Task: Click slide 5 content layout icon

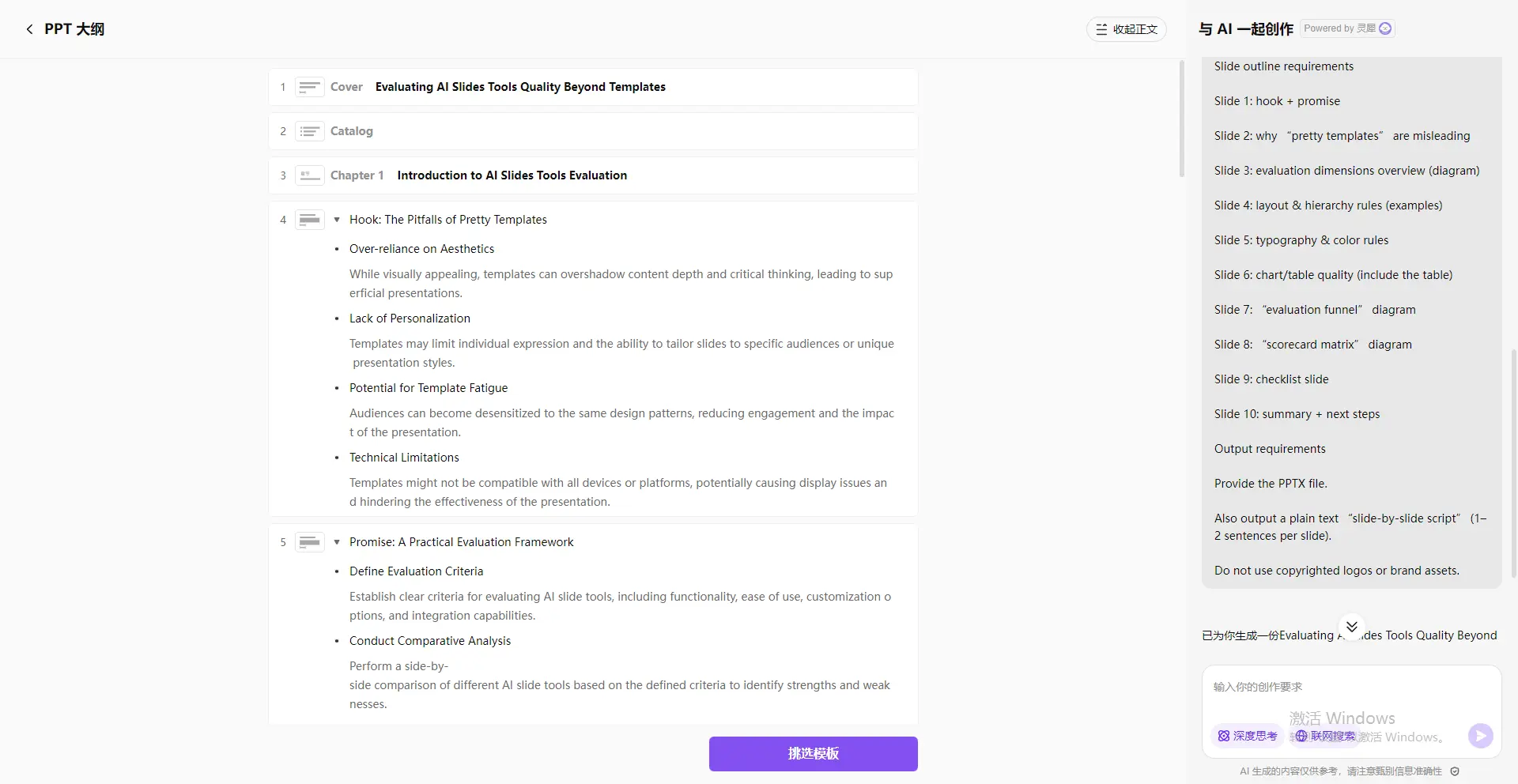Action: click(310, 542)
